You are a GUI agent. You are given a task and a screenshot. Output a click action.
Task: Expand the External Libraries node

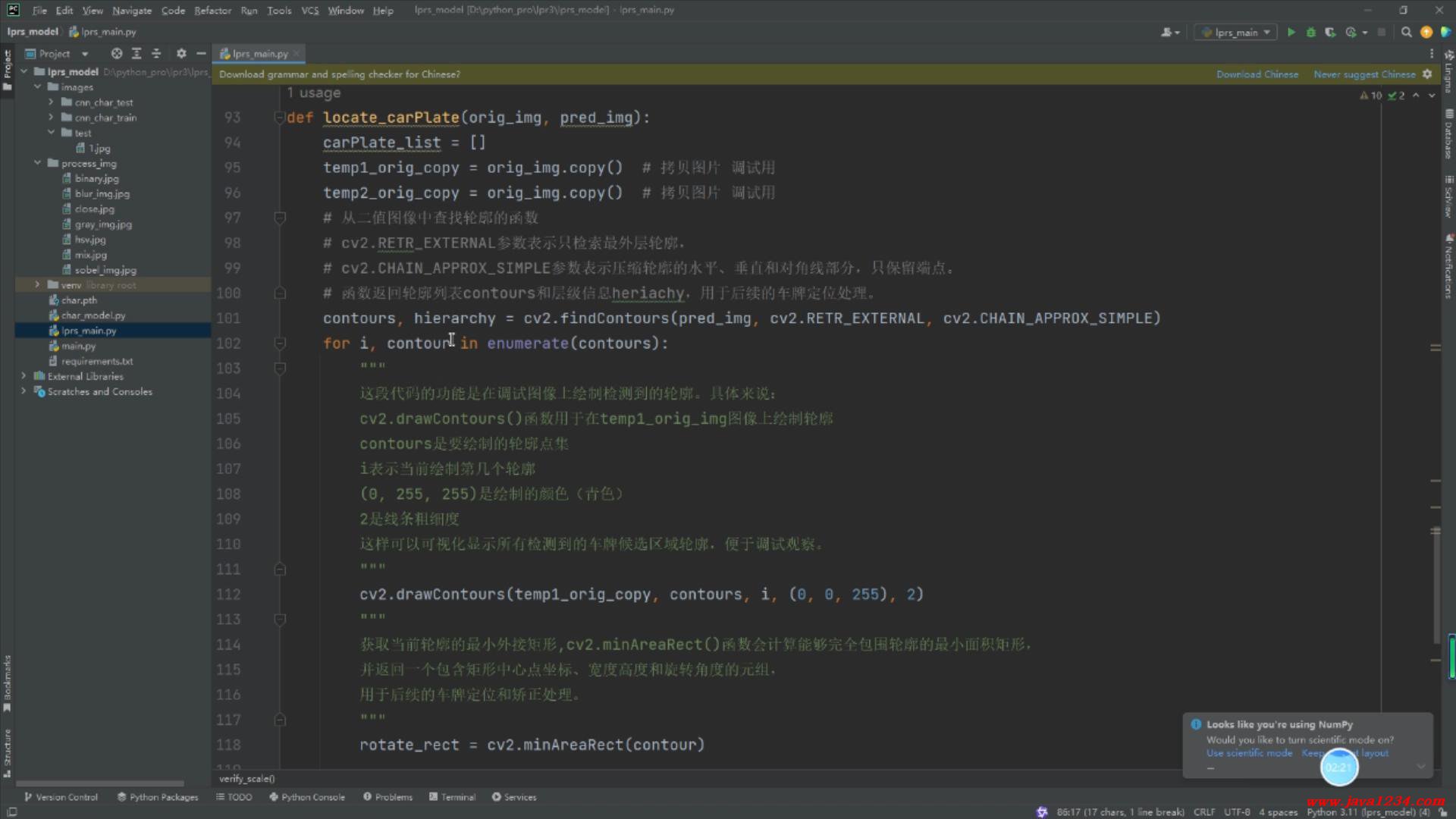24,376
